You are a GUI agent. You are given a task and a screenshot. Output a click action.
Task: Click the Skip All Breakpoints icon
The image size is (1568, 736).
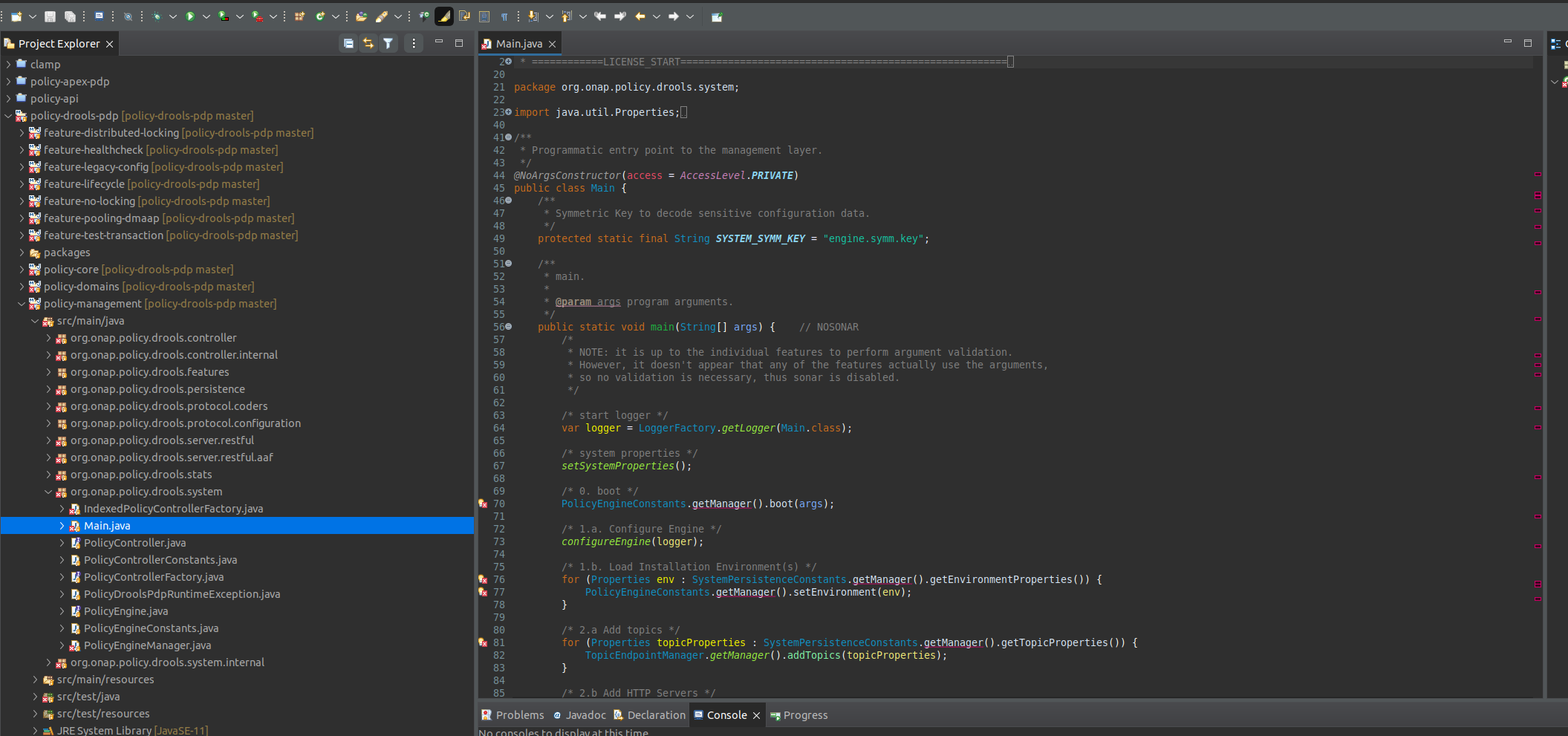click(128, 16)
